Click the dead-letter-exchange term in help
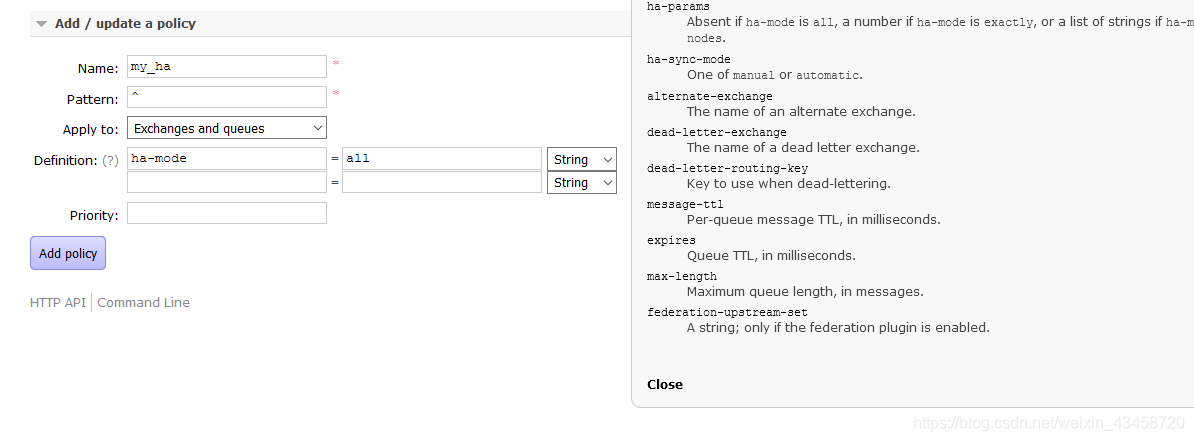The width and height of the screenshot is (1194, 441). (717, 132)
